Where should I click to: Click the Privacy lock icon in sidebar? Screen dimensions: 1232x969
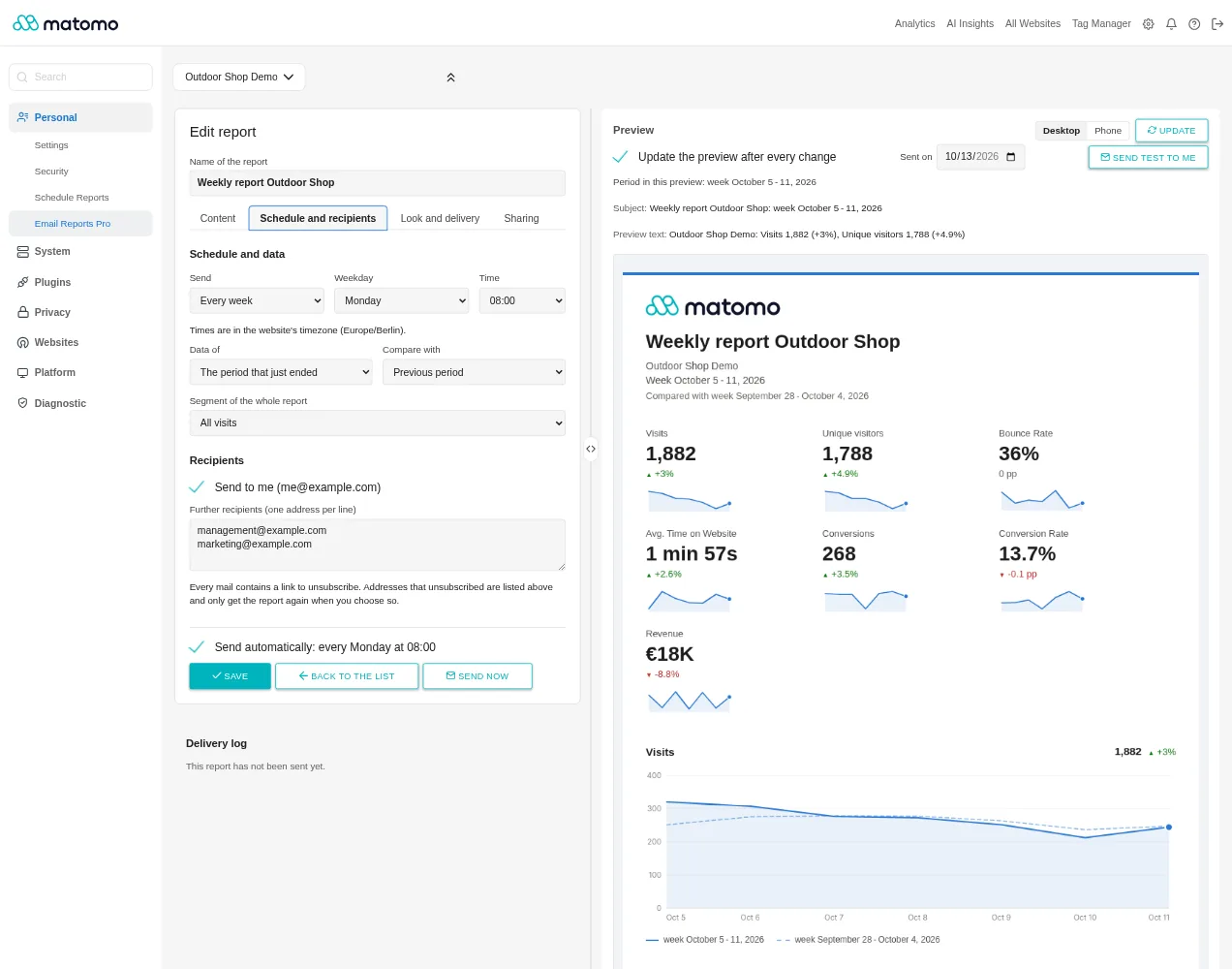pos(23,313)
